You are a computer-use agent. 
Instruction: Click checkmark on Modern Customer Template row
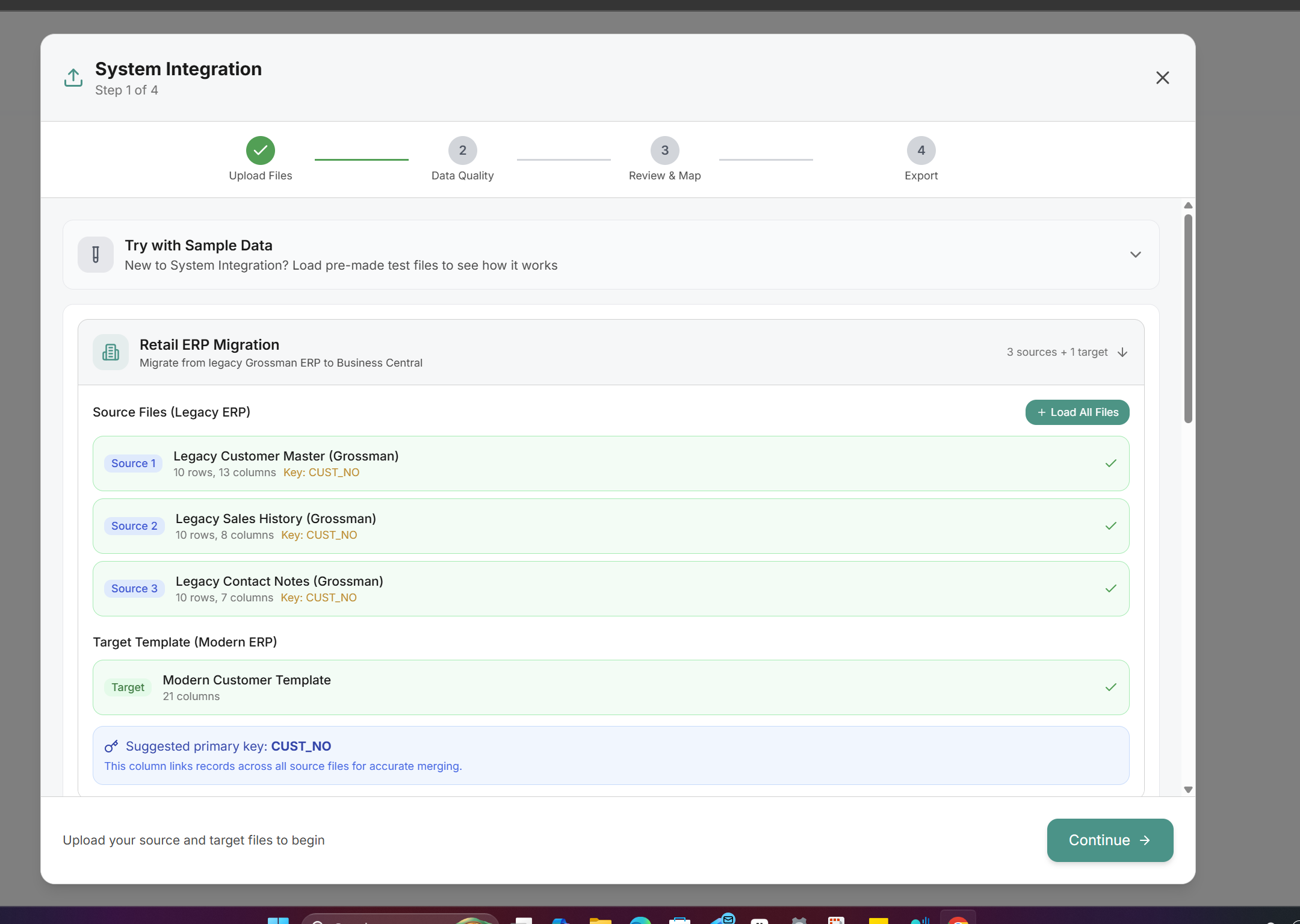point(1110,687)
